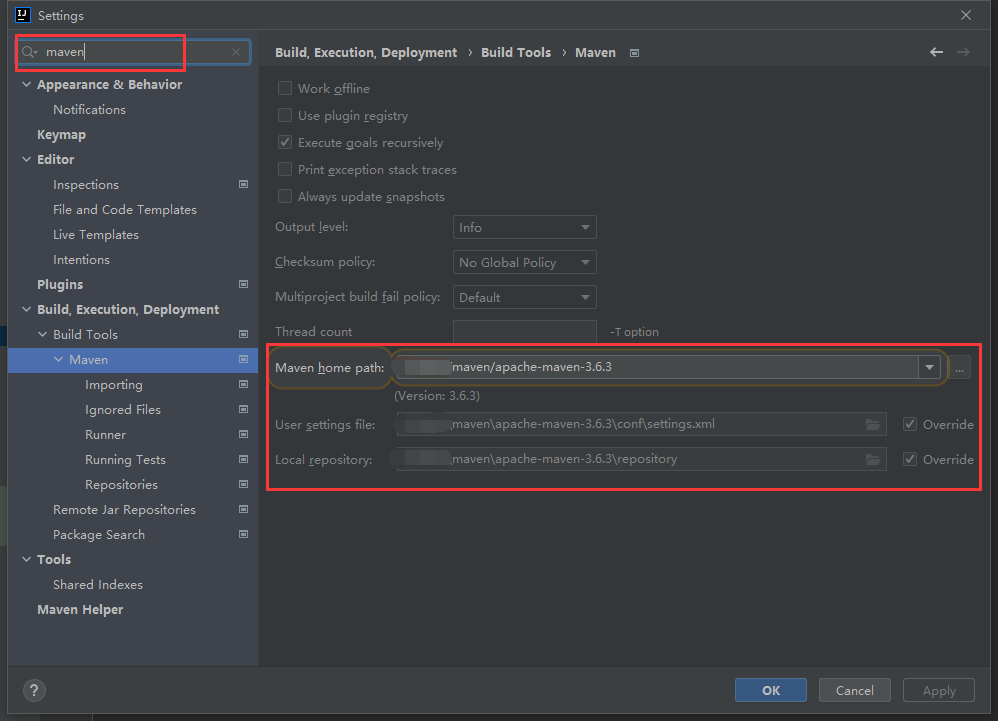Focus the settings search field
The width and height of the screenshot is (998, 721).
coord(134,52)
